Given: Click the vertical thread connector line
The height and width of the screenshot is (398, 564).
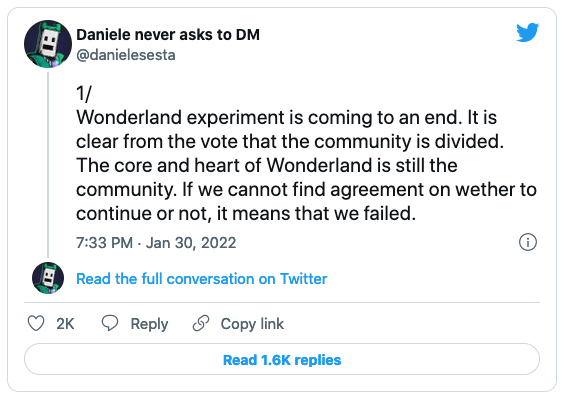Looking at the screenshot, I should click(48, 165).
